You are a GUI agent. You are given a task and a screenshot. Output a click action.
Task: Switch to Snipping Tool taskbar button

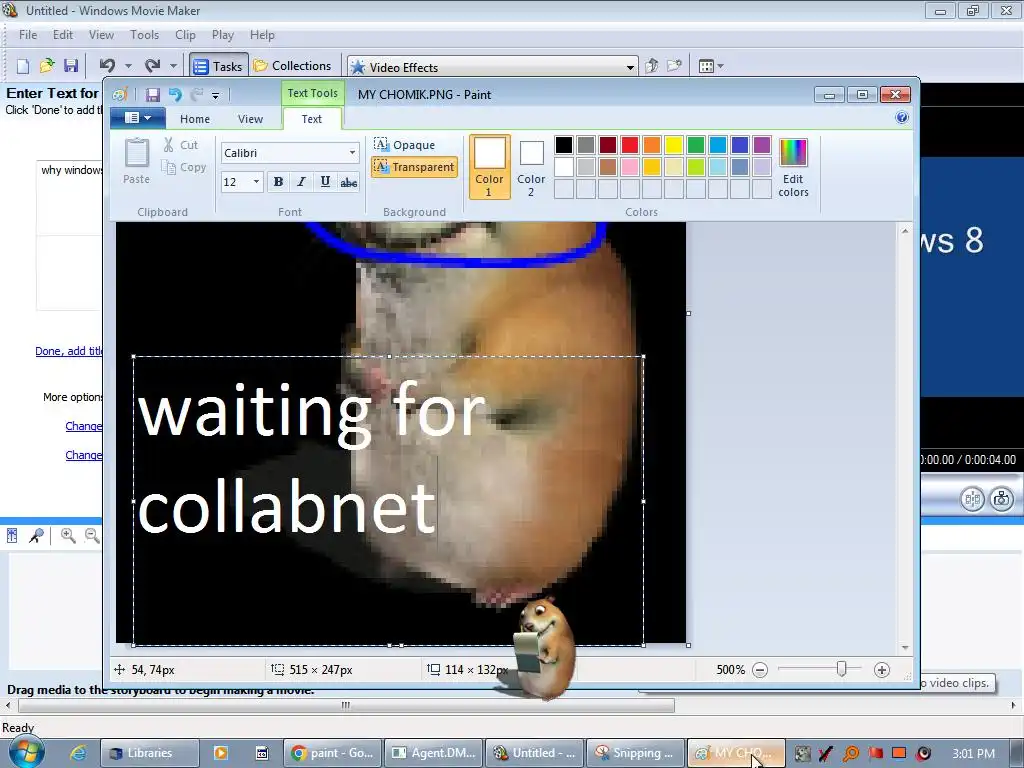635,753
